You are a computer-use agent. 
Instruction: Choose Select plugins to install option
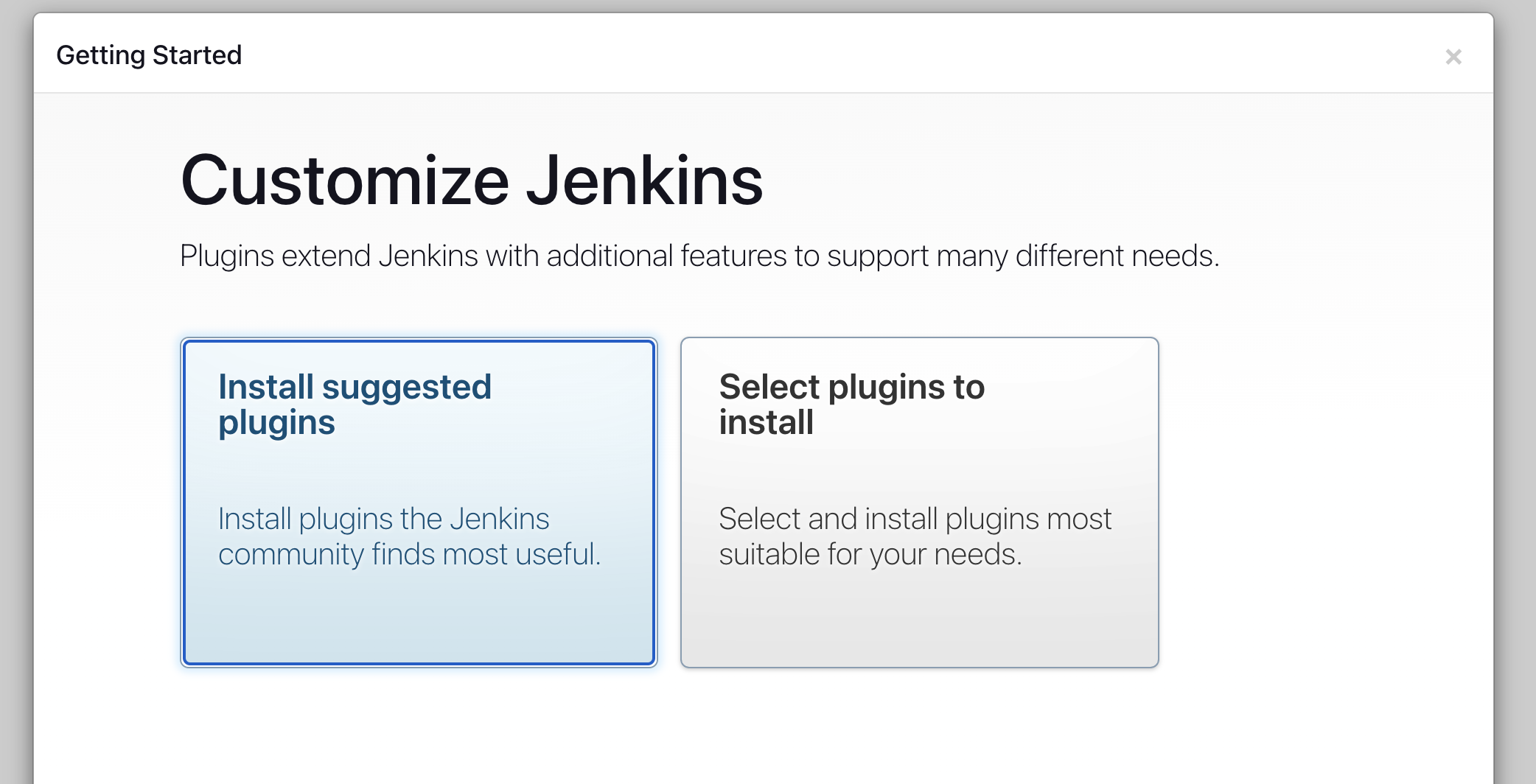(919, 503)
